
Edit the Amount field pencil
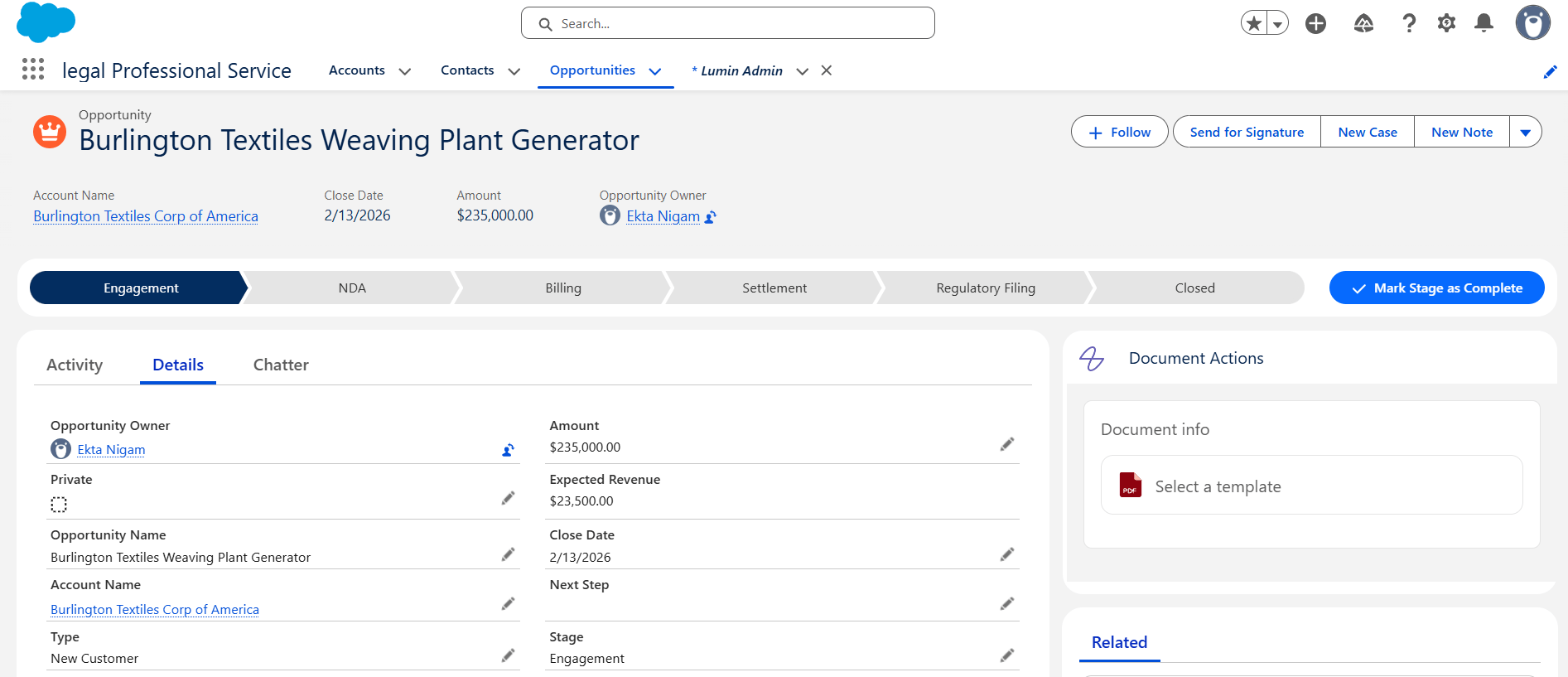(1006, 444)
